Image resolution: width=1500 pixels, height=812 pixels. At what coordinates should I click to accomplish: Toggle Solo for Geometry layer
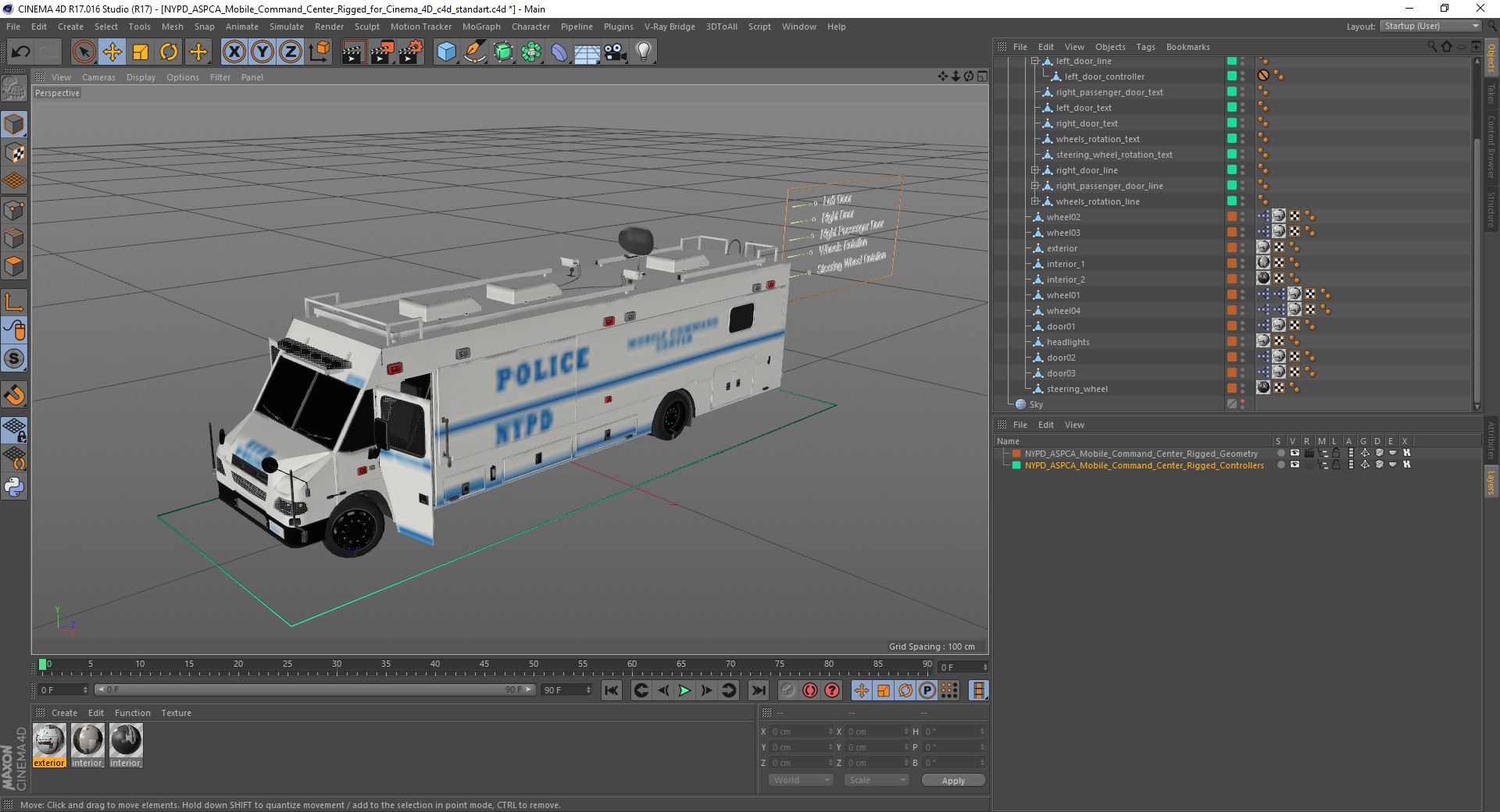click(1280, 453)
